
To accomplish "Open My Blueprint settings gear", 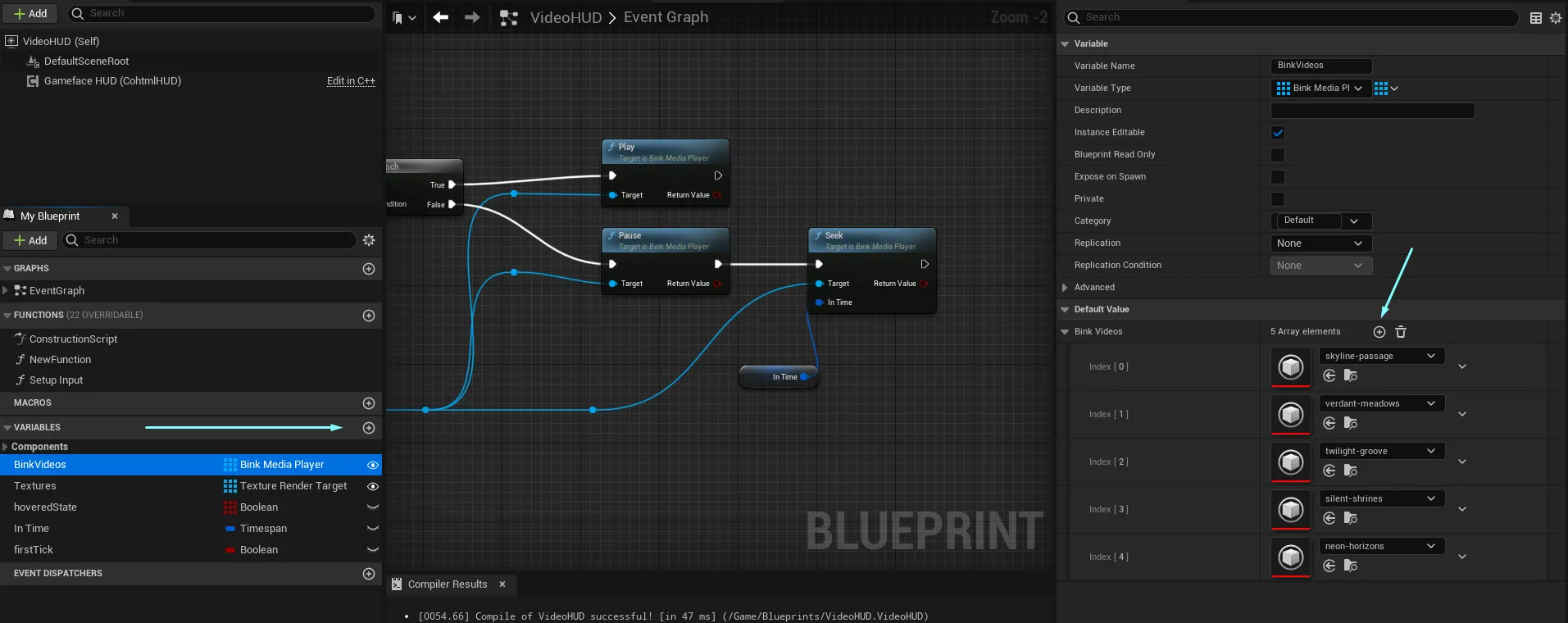I will tap(369, 240).
